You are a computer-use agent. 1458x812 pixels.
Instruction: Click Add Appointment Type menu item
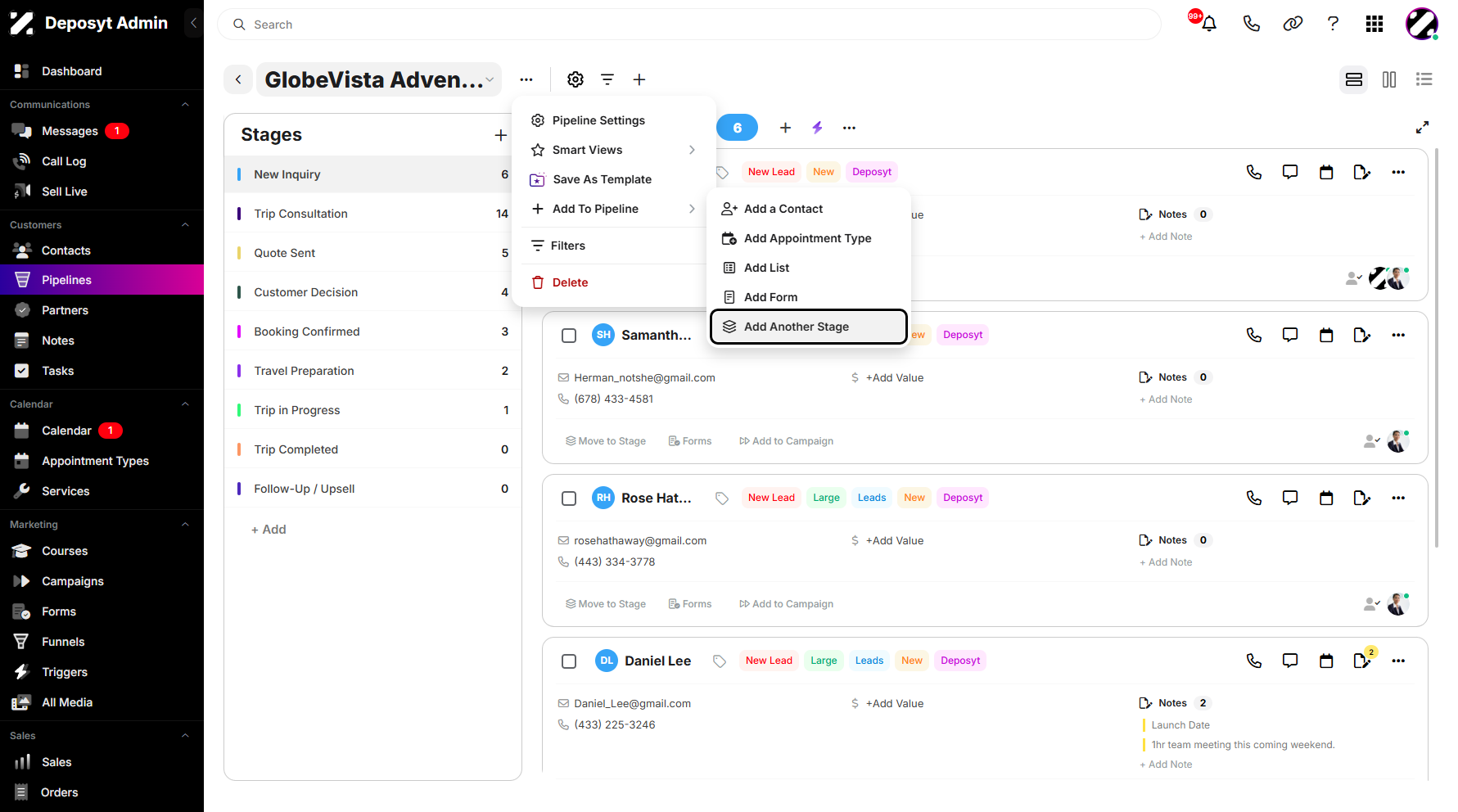pos(809,238)
